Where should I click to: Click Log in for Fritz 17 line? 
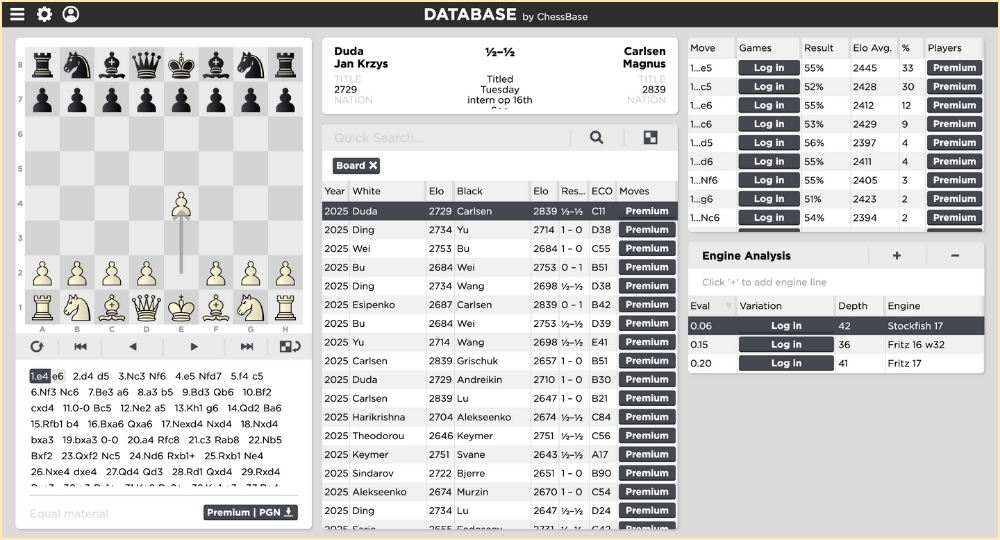pos(786,363)
